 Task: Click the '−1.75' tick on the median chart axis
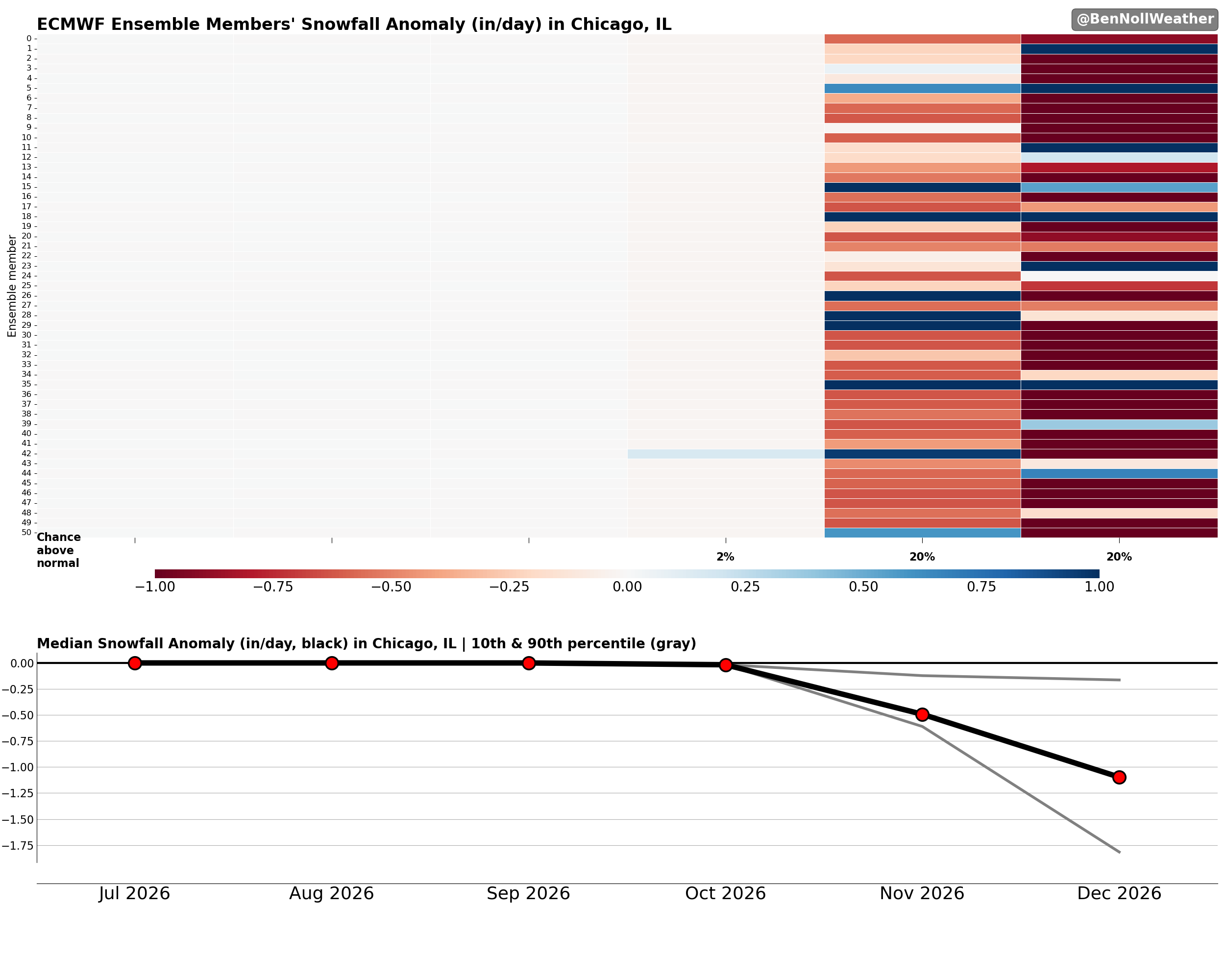coord(18,846)
